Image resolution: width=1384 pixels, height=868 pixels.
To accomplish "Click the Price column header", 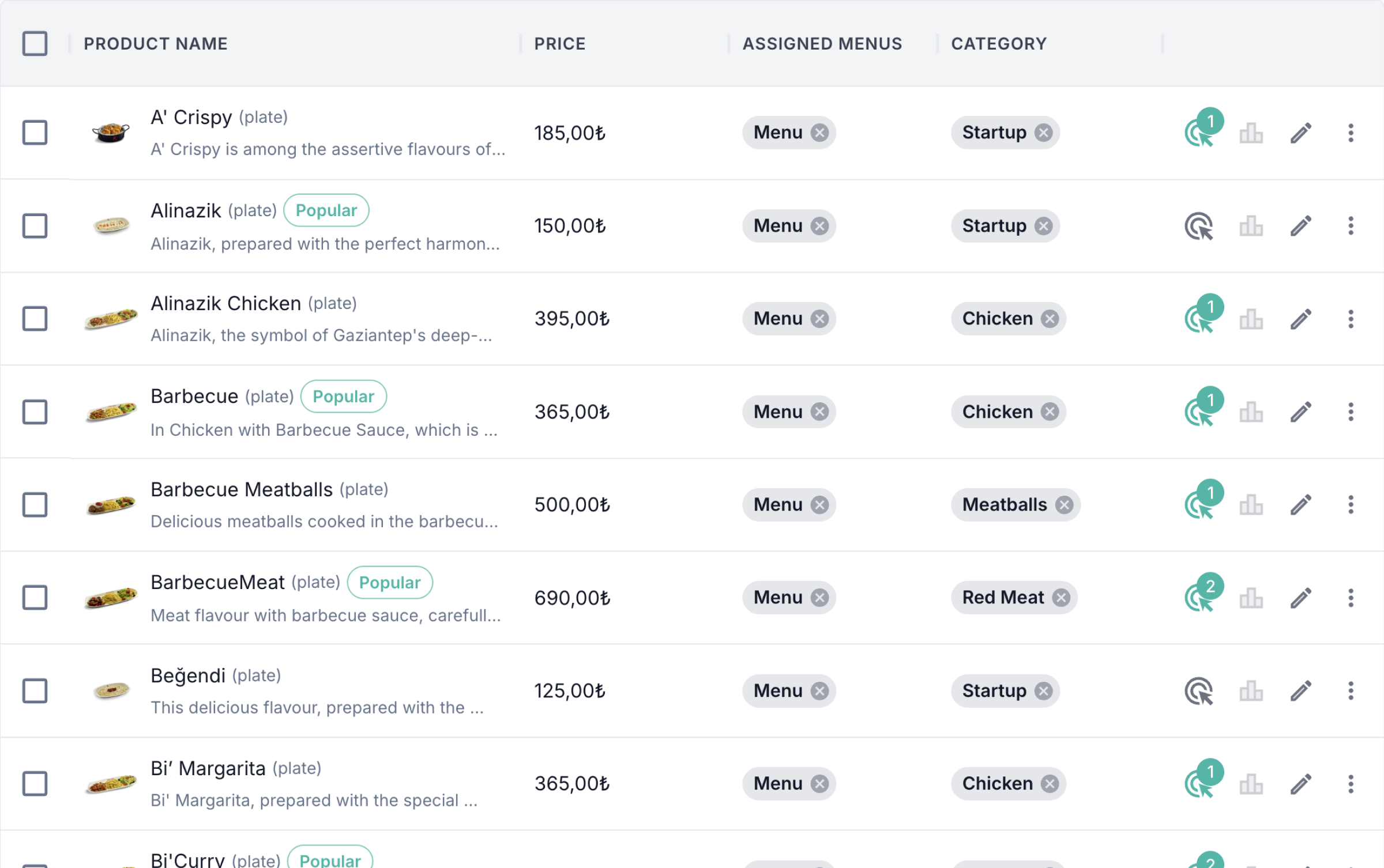I will pos(559,44).
